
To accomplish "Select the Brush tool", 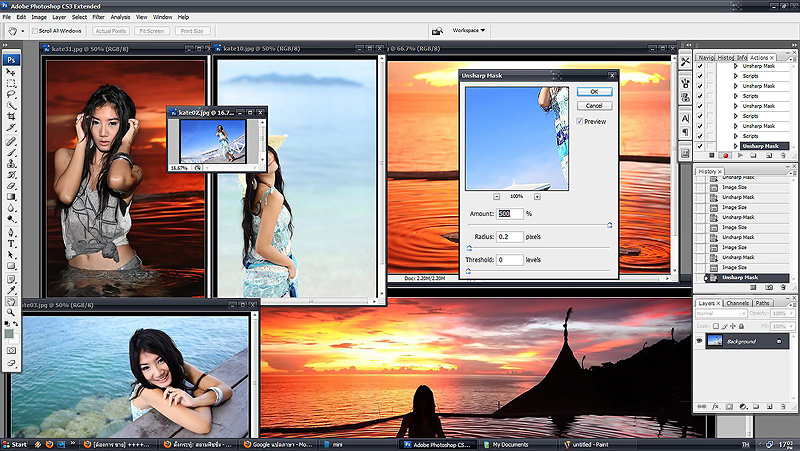I will pyautogui.click(x=11, y=153).
